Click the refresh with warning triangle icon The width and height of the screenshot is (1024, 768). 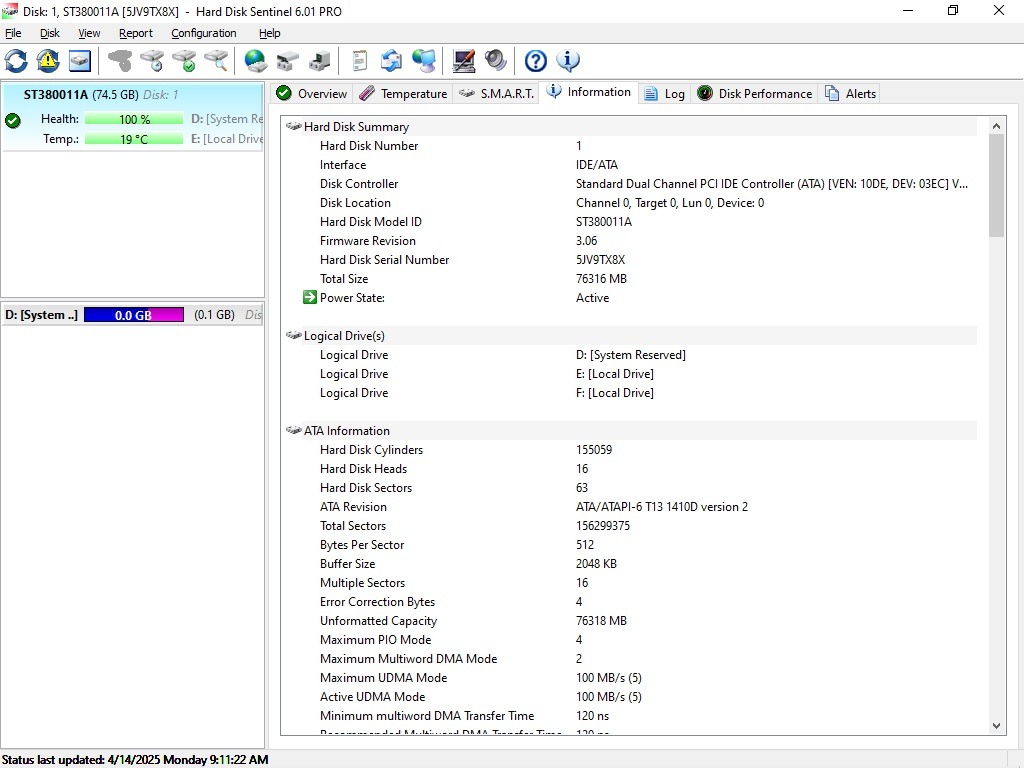point(48,61)
